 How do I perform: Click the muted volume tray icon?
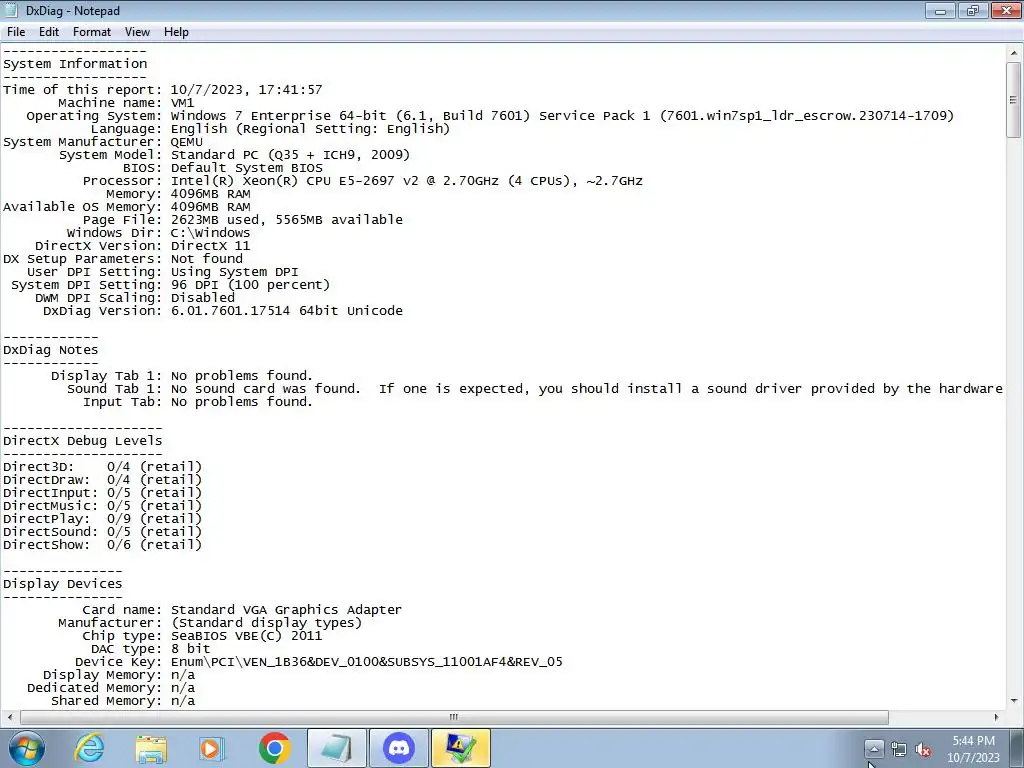(923, 750)
